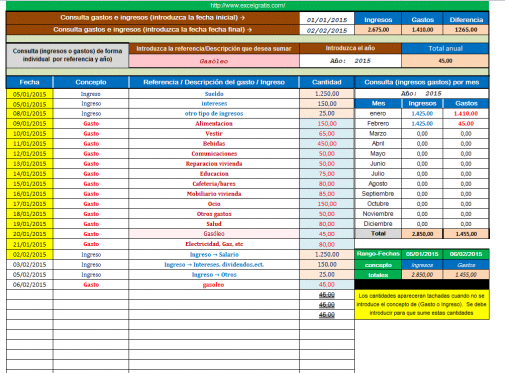Select the date cell 20/01/2015
505x373 pixels.
29,234
